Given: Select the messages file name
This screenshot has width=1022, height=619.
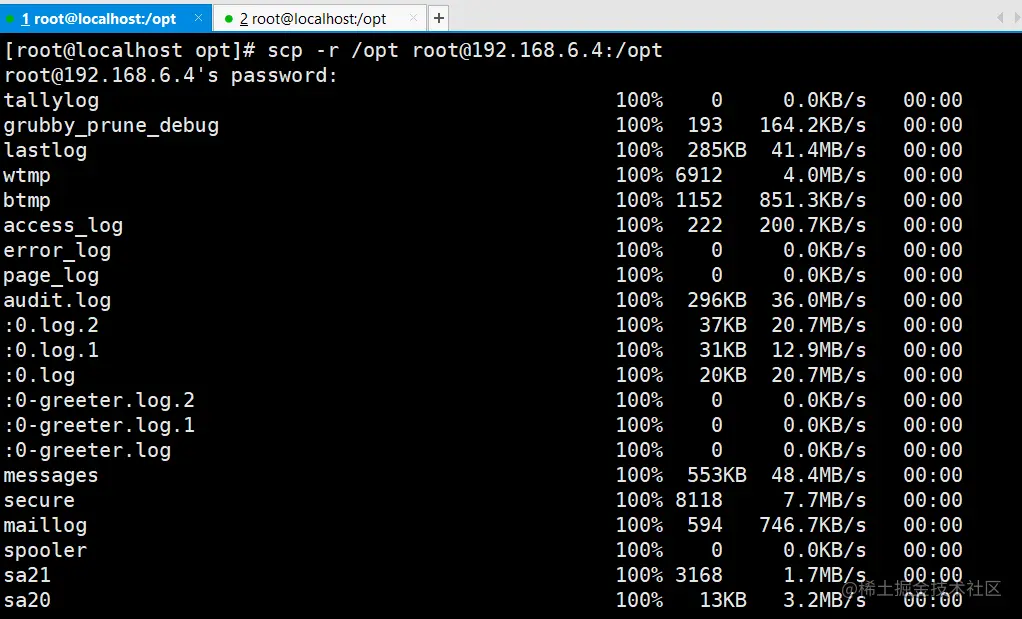Looking at the screenshot, I should [51, 475].
